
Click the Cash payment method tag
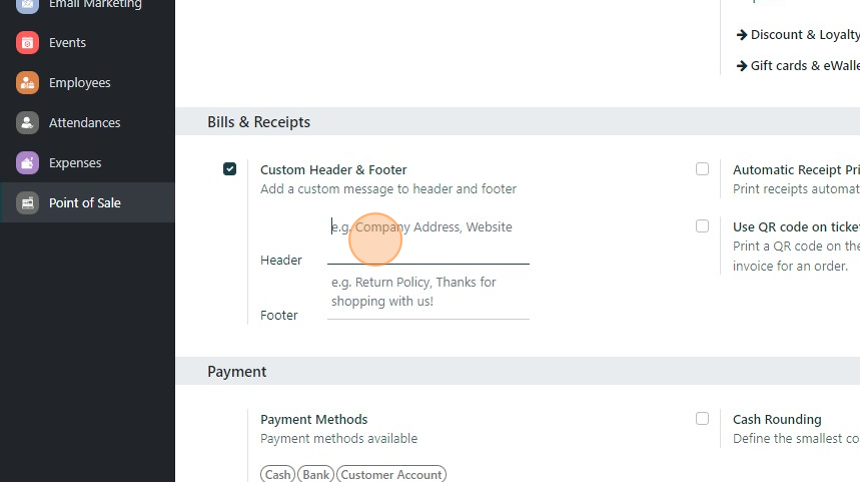click(278, 474)
